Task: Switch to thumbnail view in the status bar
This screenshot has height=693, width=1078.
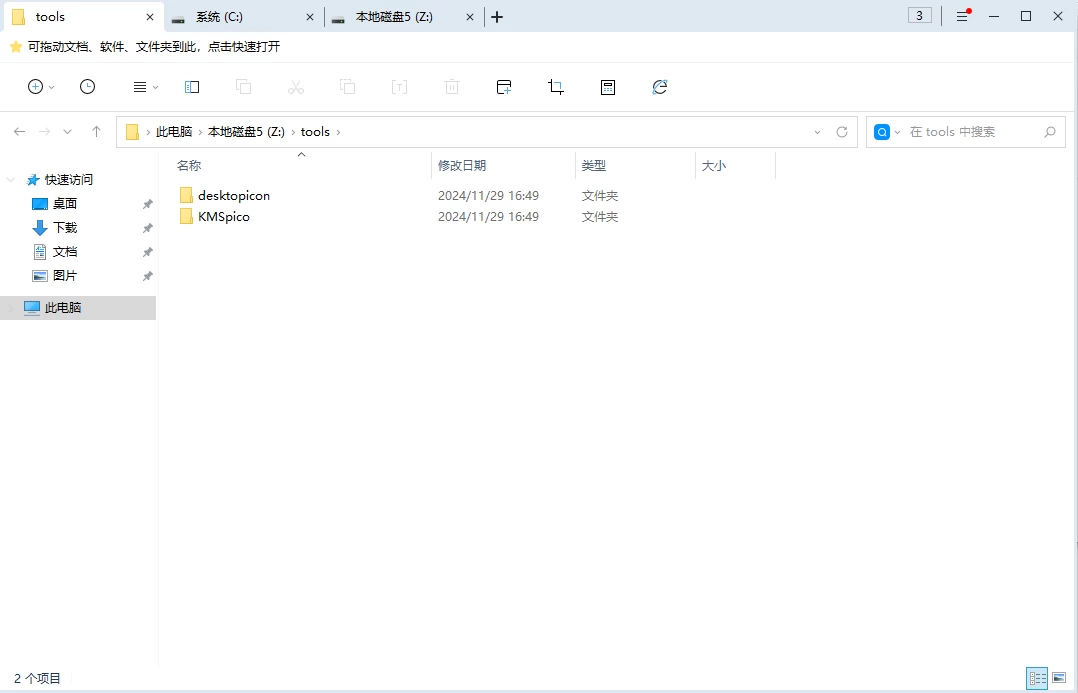Action: click(1061, 678)
